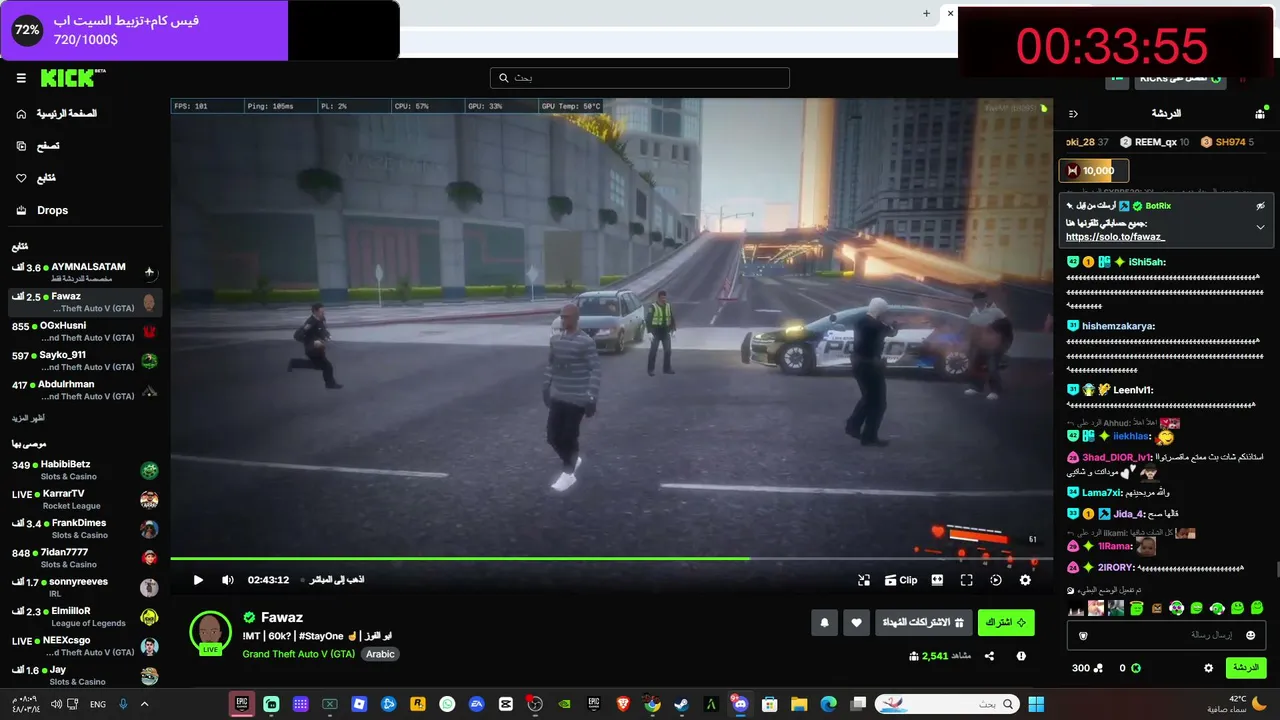Image resolution: width=1280 pixels, height=720 pixels.
Task: Open Sayko_911 channel in sidebar
Action: coord(85,360)
